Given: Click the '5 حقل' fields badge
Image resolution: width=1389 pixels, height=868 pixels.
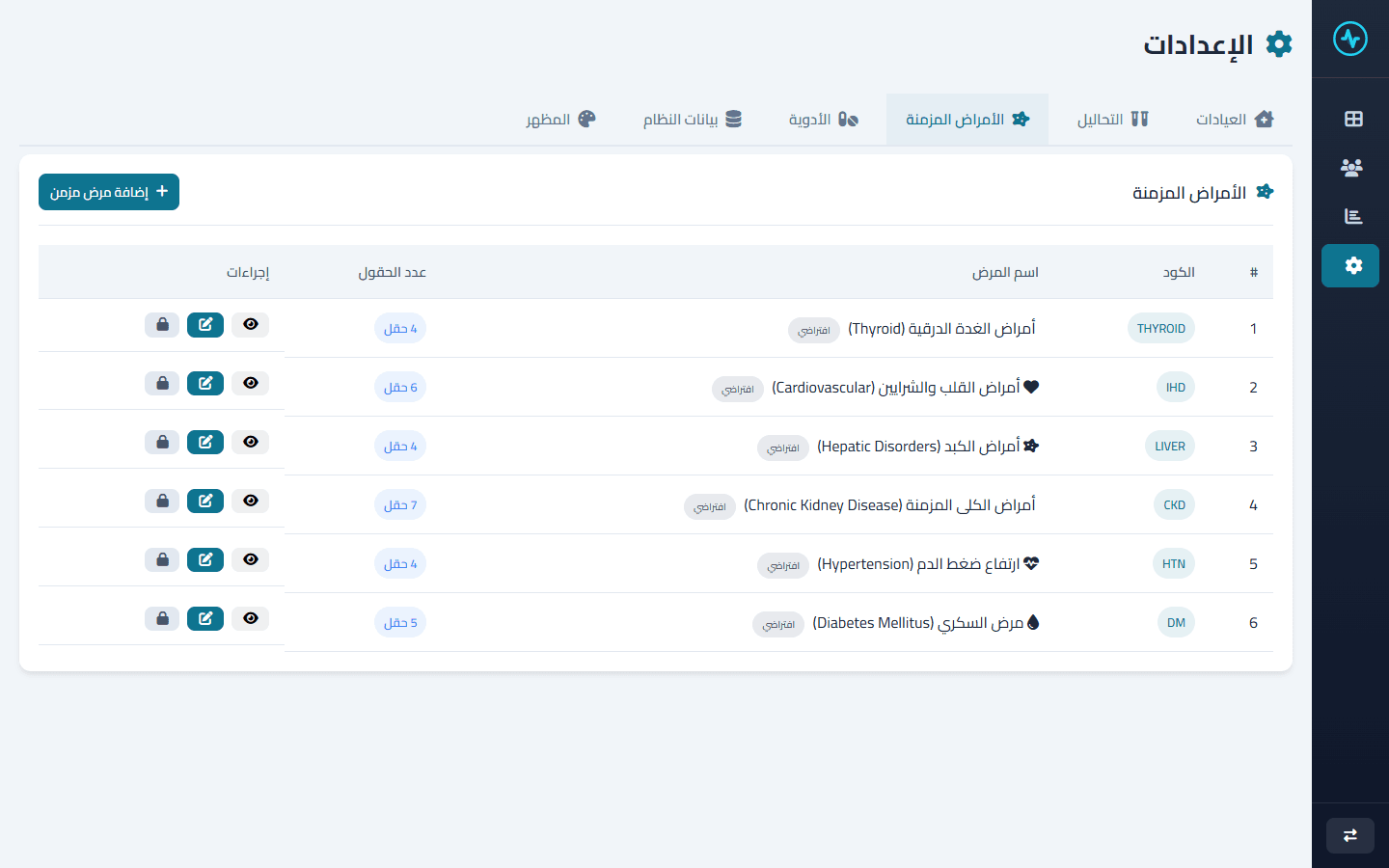Looking at the screenshot, I should (400, 623).
